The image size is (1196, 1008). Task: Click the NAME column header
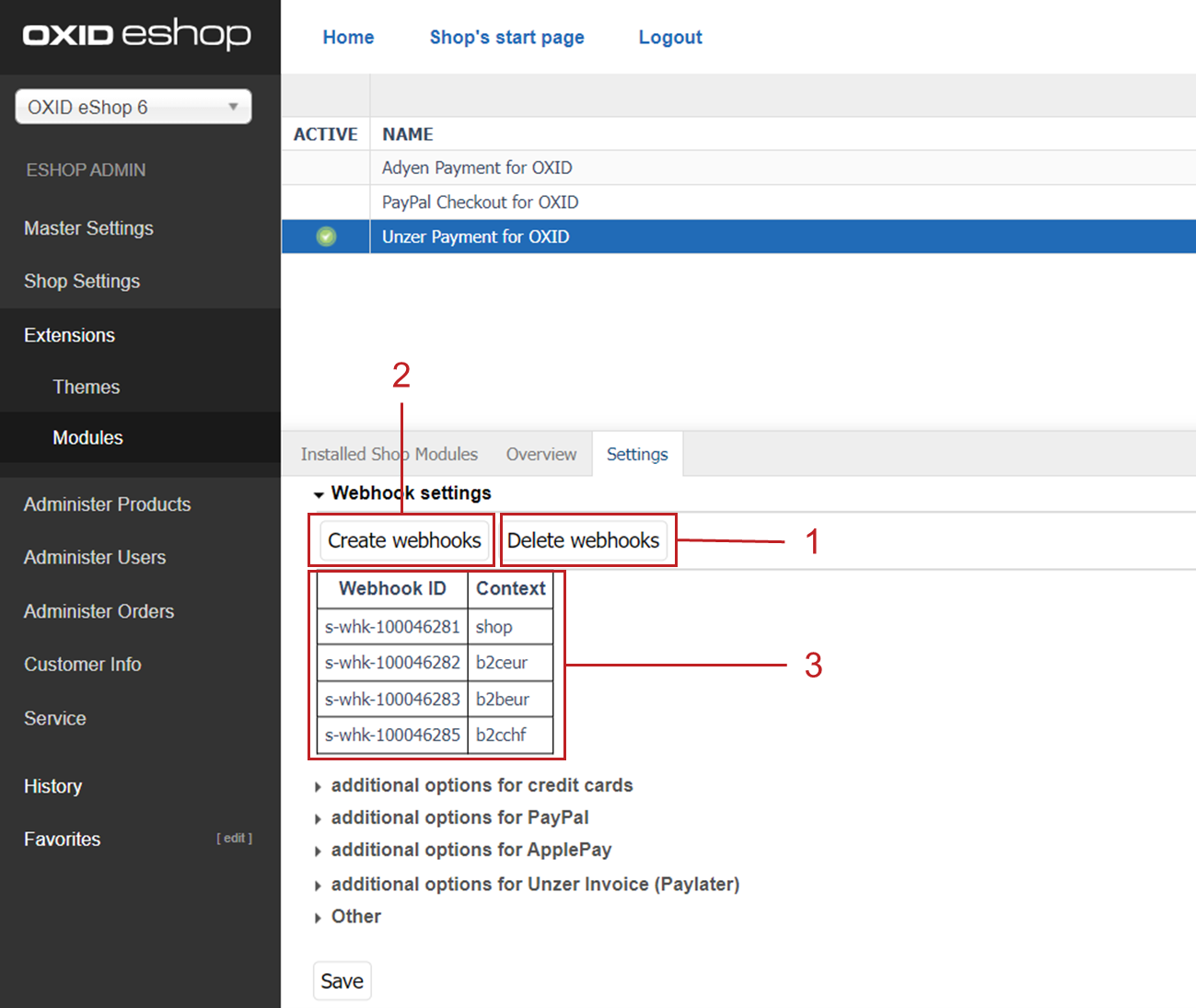(x=408, y=134)
